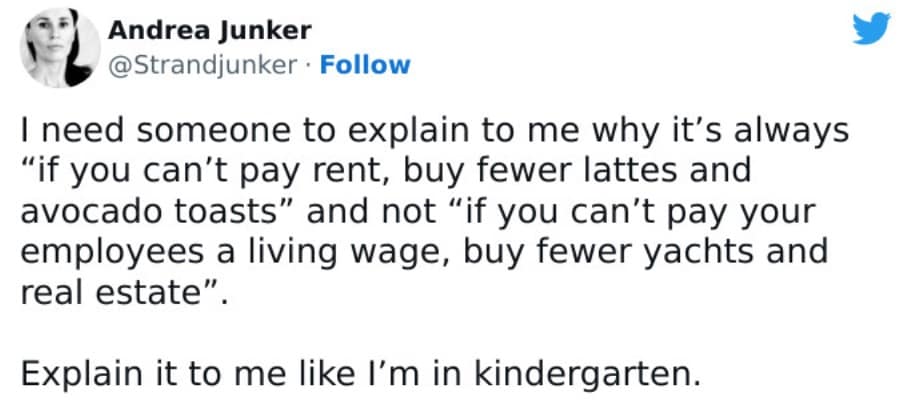Click the word "need" in the first line
Viewport: 920px width, 404px height.
pos(79,130)
